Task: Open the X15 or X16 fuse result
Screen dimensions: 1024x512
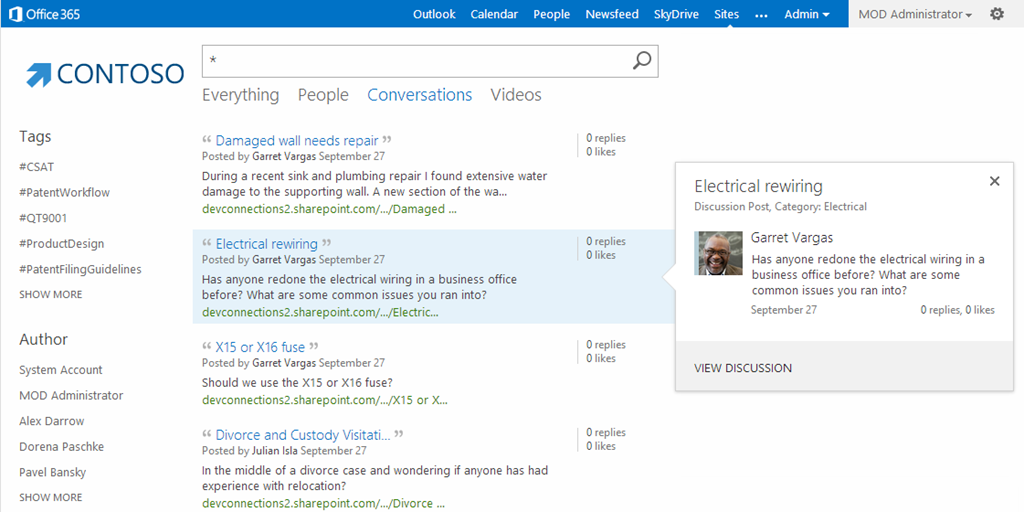Action: (261, 347)
